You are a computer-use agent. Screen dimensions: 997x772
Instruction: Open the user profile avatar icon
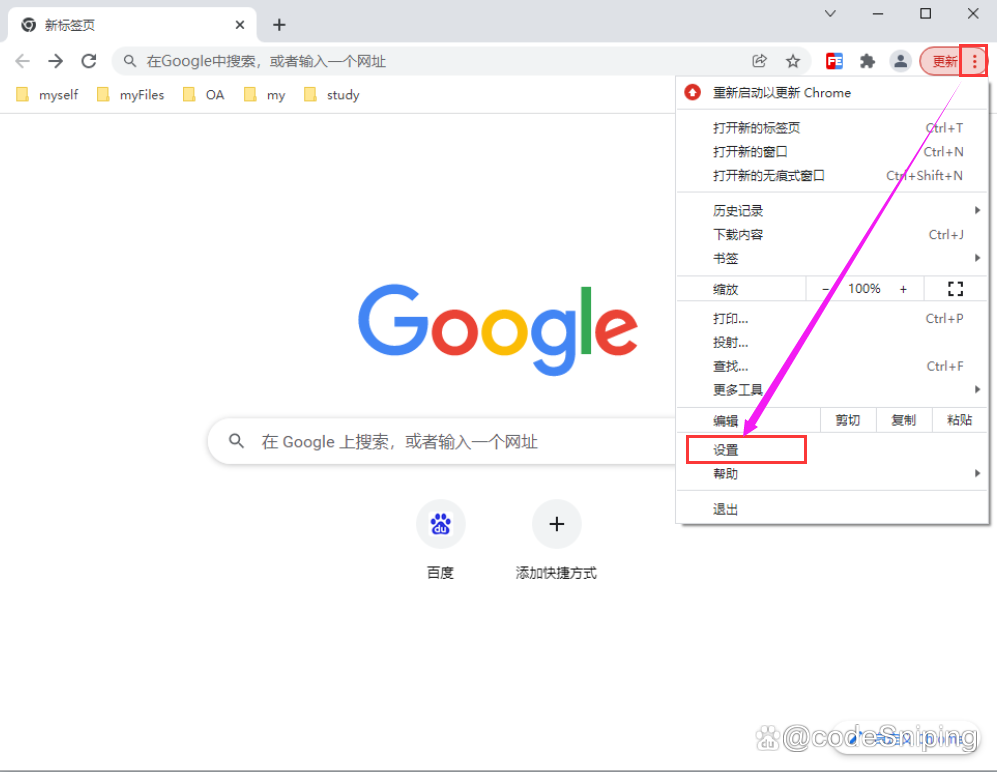pos(900,61)
